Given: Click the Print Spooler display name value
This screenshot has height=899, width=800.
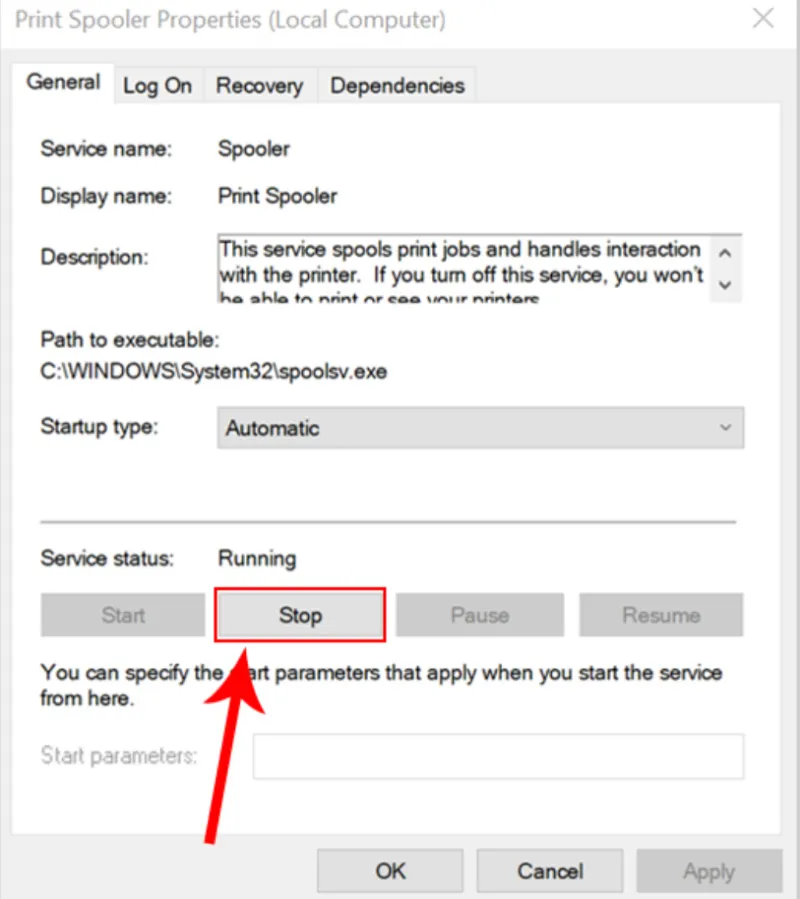Looking at the screenshot, I should [x=278, y=196].
